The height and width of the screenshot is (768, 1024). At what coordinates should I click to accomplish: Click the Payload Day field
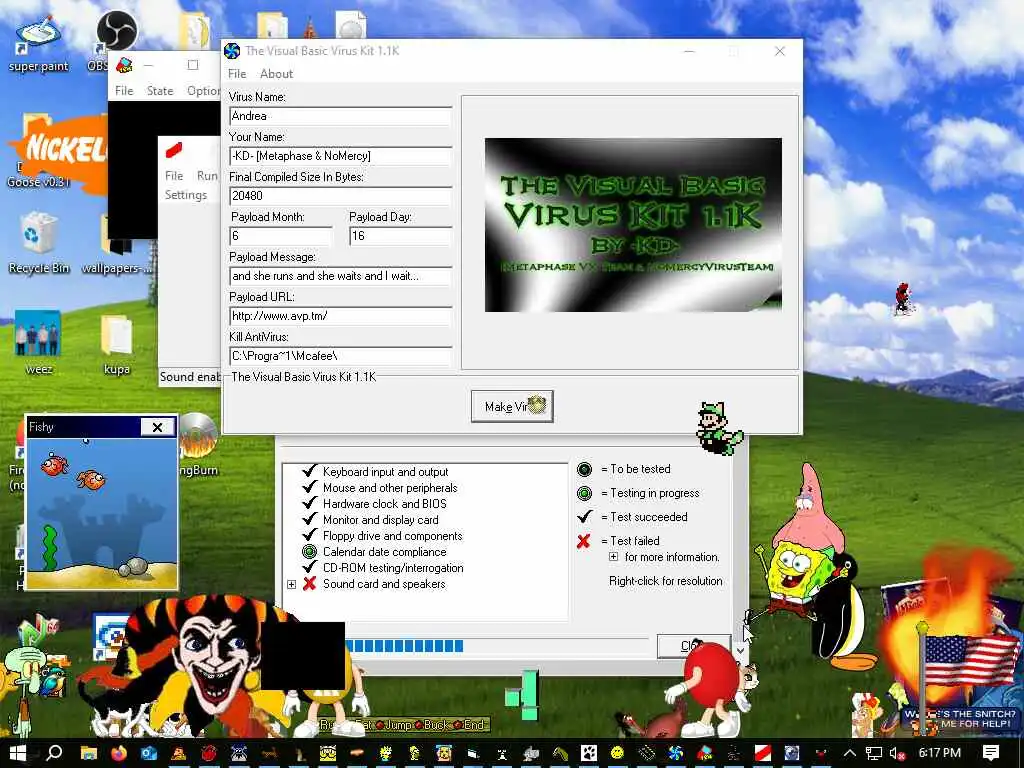[400, 236]
